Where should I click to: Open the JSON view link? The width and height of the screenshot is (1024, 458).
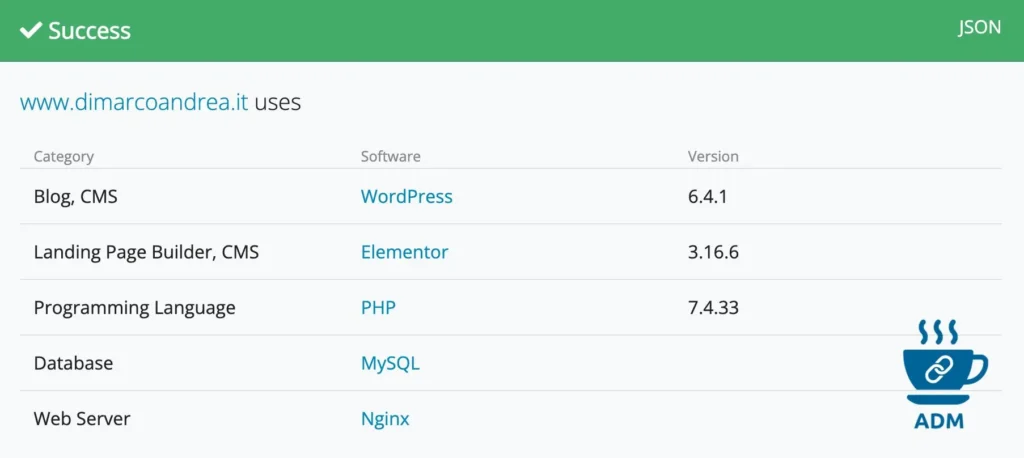click(979, 28)
